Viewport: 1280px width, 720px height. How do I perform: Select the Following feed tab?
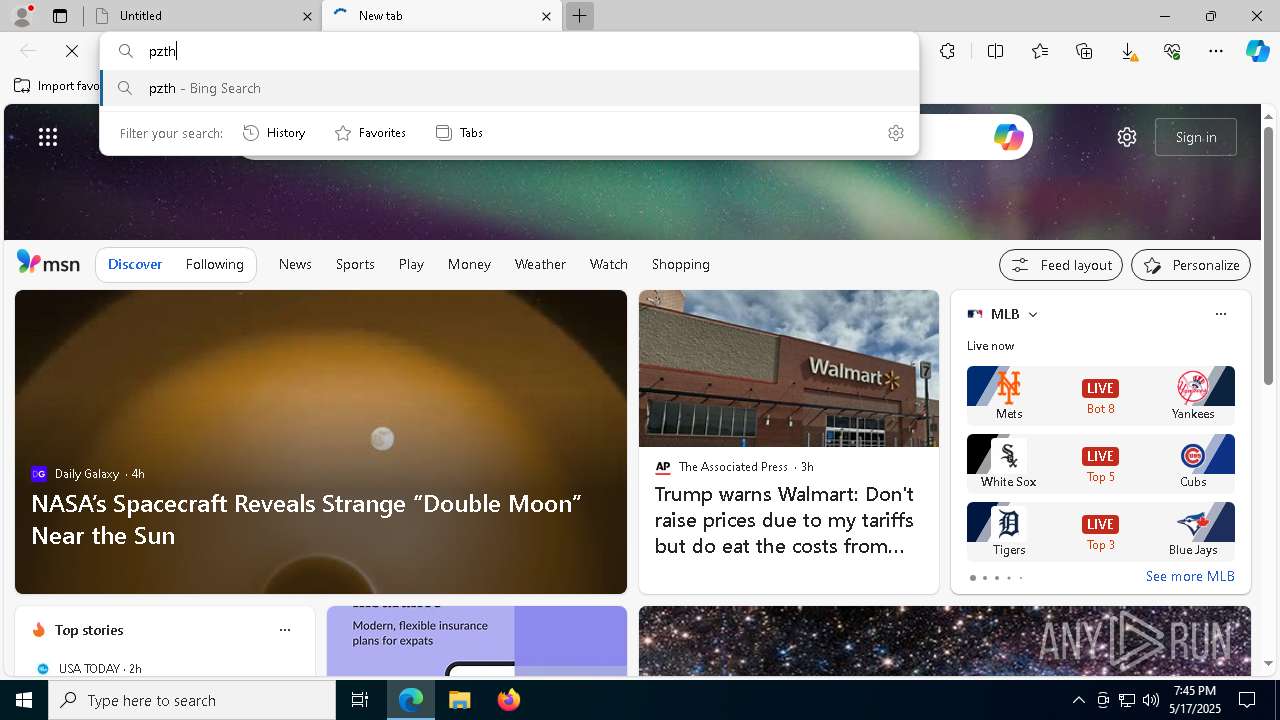pyautogui.click(x=214, y=264)
